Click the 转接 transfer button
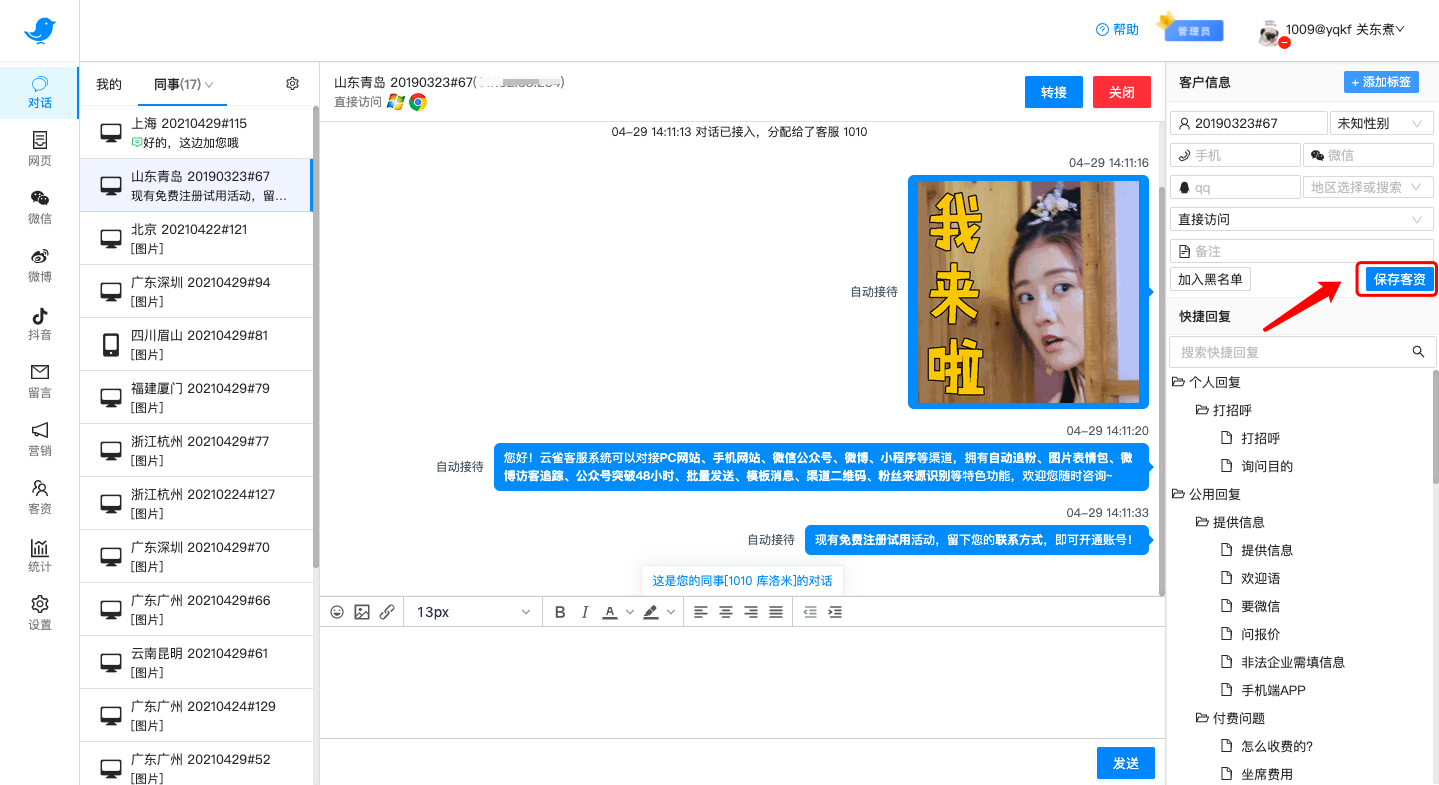This screenshot has height=785, width=1439. (x=1053, y=91)
